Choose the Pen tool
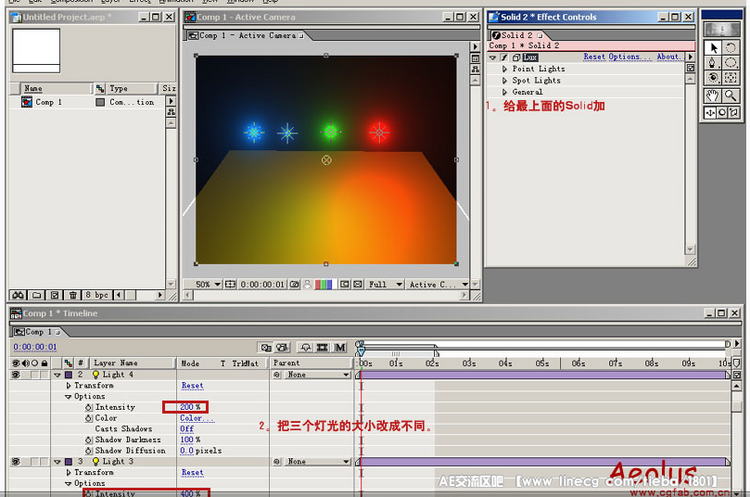The height and width of the screenshot is (497, 750). coord(713,63)
